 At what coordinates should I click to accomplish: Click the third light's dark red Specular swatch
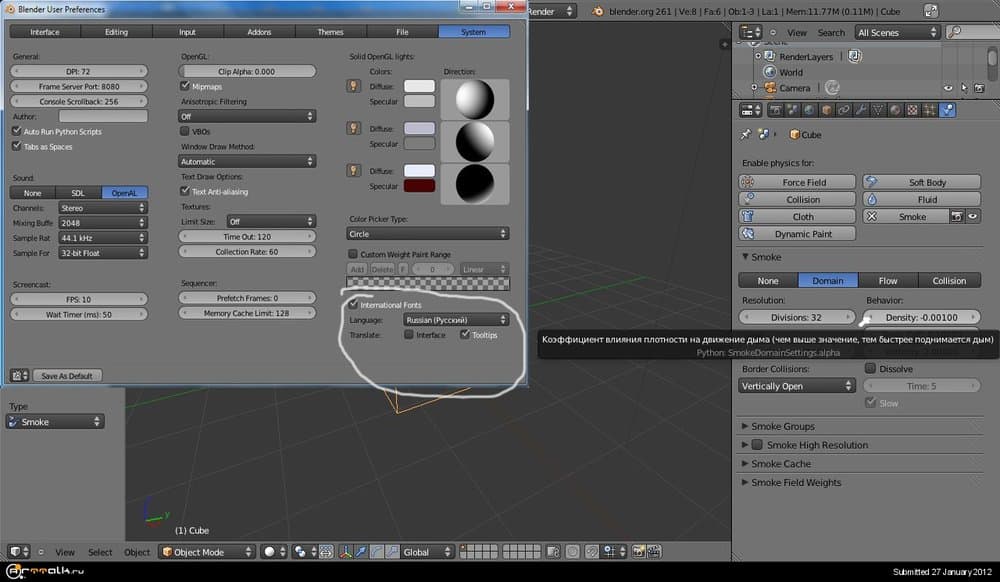pyautogui.click(x=418, y=186)
